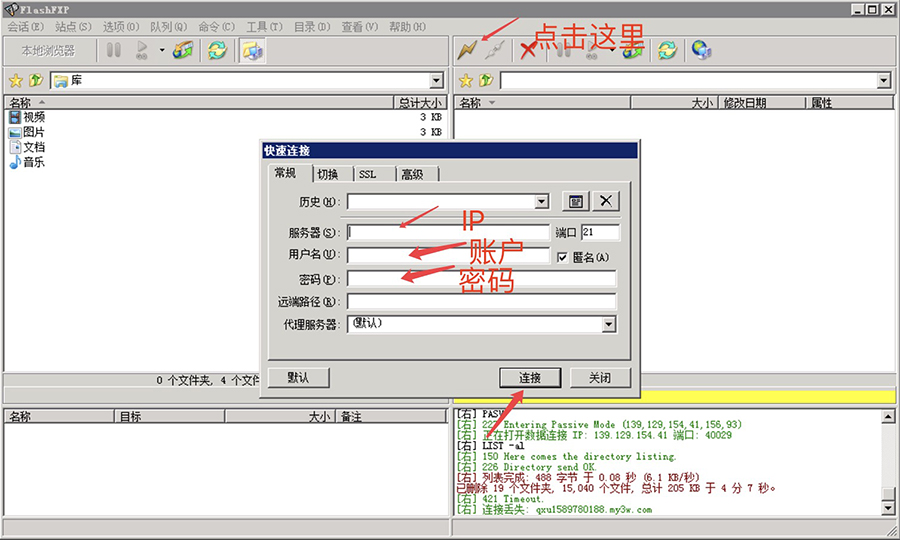The height and width of the screenshot is (540, 900).
Task: Click the 默认 default button
Action: 298,378
